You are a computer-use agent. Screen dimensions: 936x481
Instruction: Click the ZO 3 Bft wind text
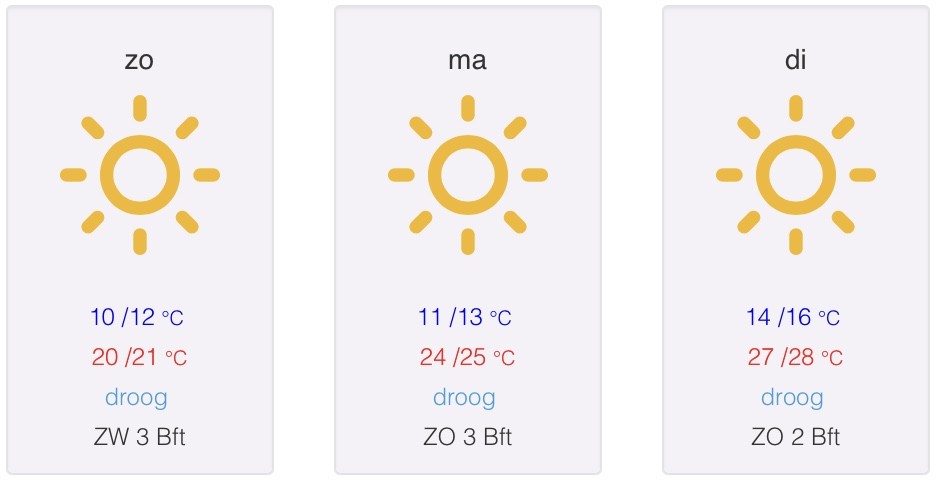(467, 437)
